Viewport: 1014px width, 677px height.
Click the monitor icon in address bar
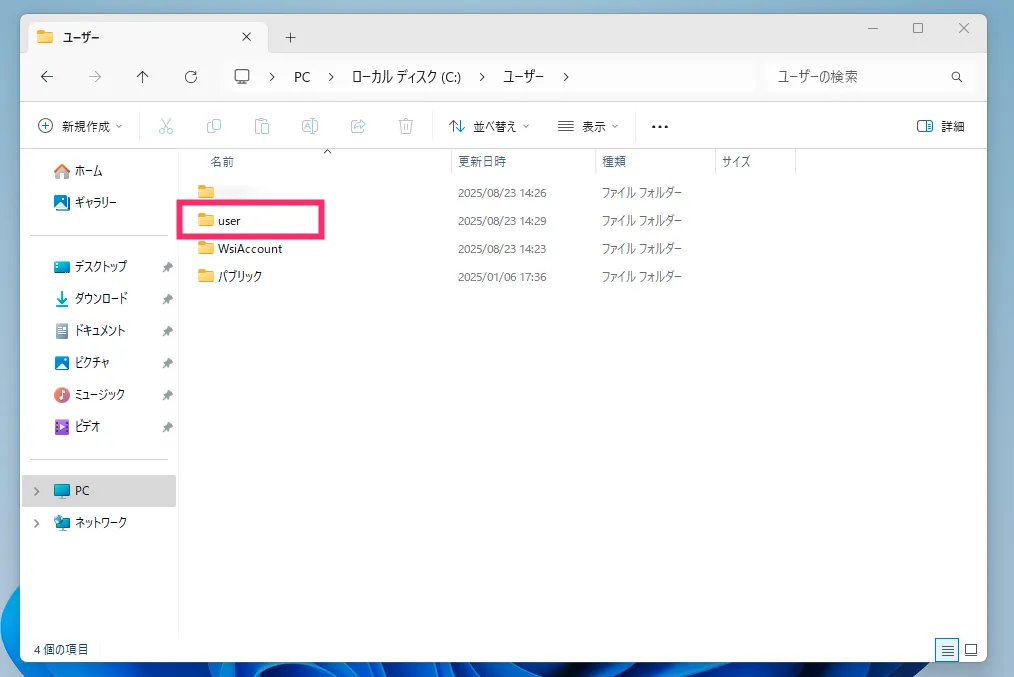point(242,77)
